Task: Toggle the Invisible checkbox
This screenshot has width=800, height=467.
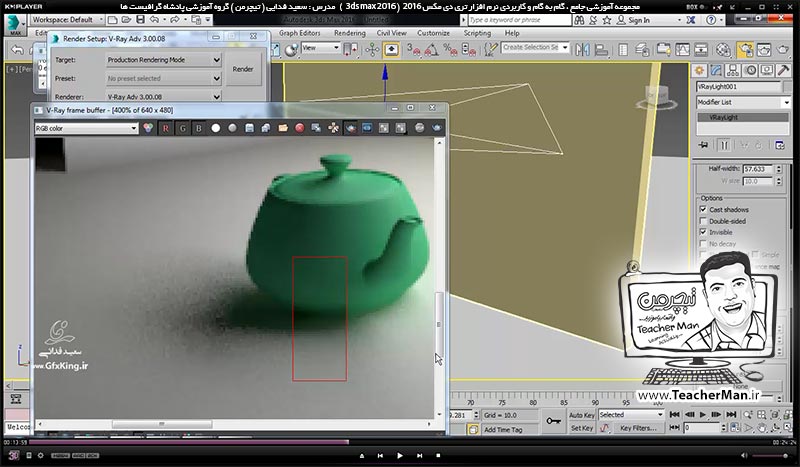Action: 703,232
